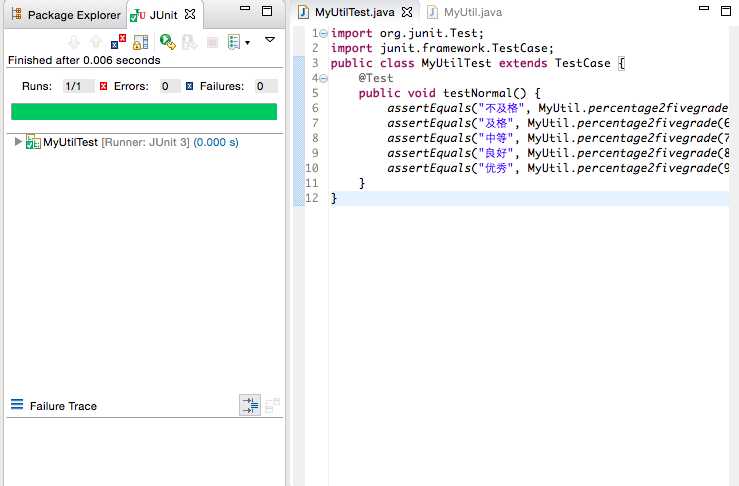
Task: Open the Test Run History icon
Action: [x=234, y=42]
